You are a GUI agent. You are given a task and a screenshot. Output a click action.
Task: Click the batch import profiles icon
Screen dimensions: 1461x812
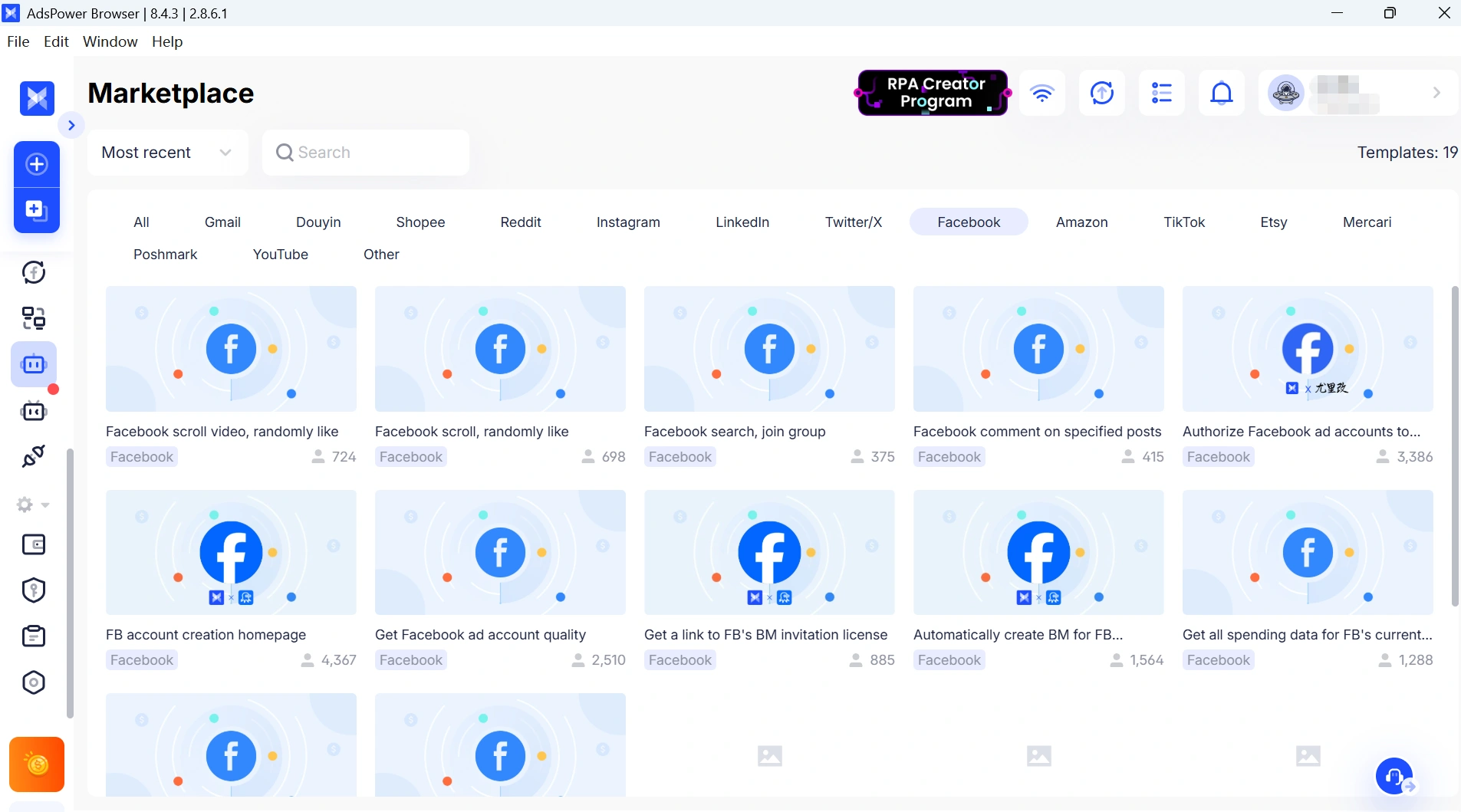(37, 210)
